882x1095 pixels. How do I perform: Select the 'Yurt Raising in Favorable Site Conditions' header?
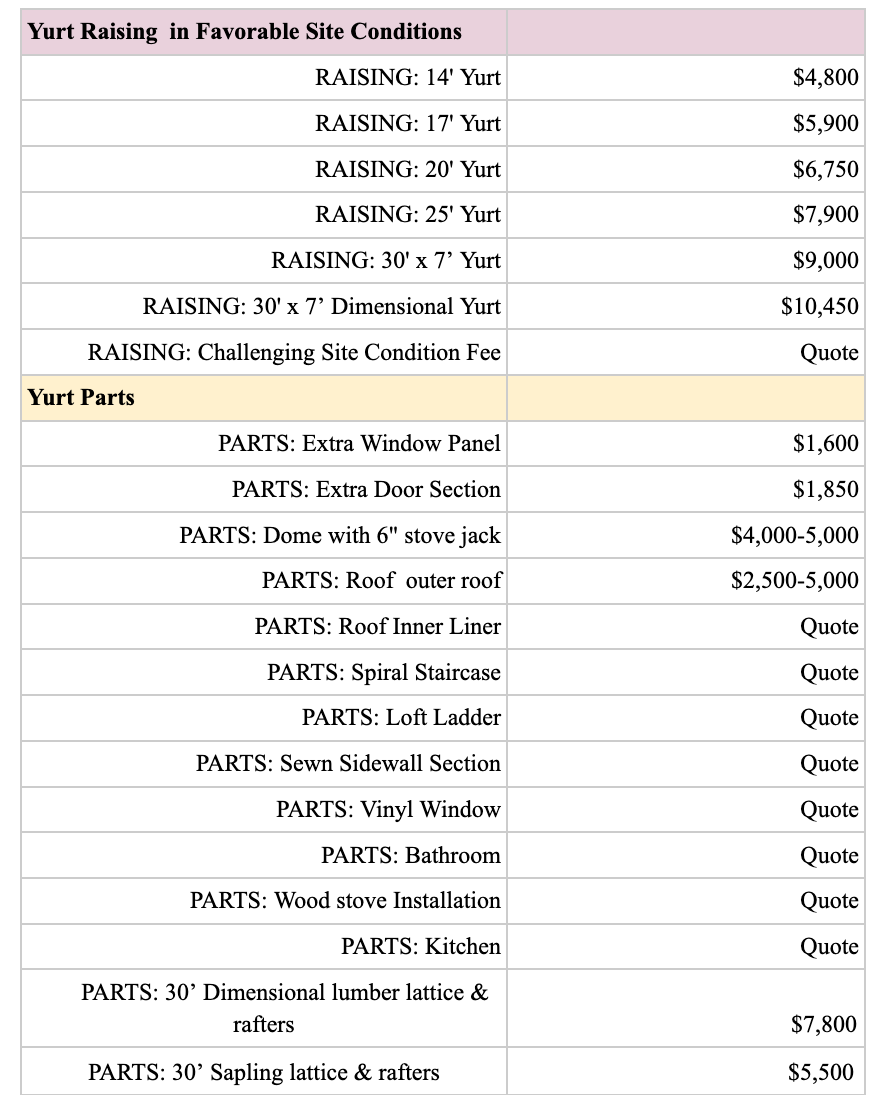[244, 31]
